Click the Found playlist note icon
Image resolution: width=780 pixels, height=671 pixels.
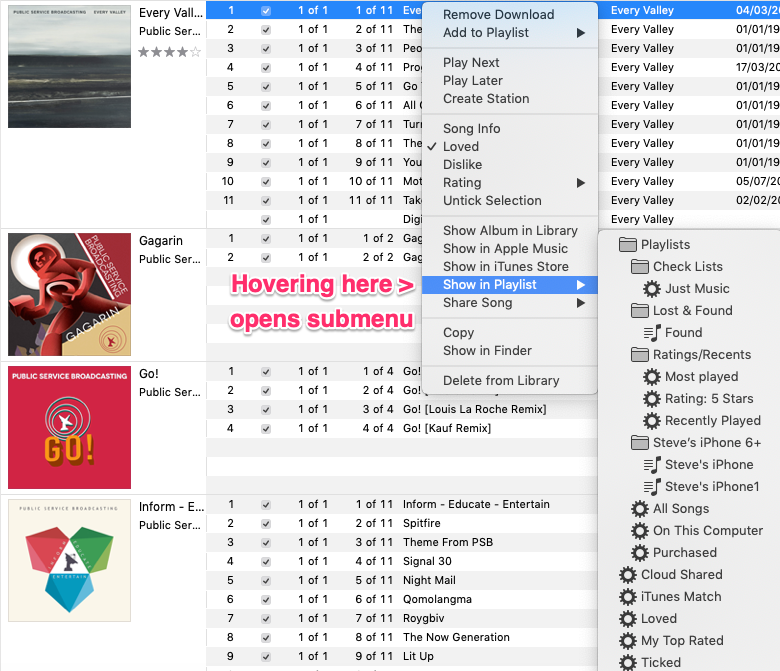[x=652, y=332]
